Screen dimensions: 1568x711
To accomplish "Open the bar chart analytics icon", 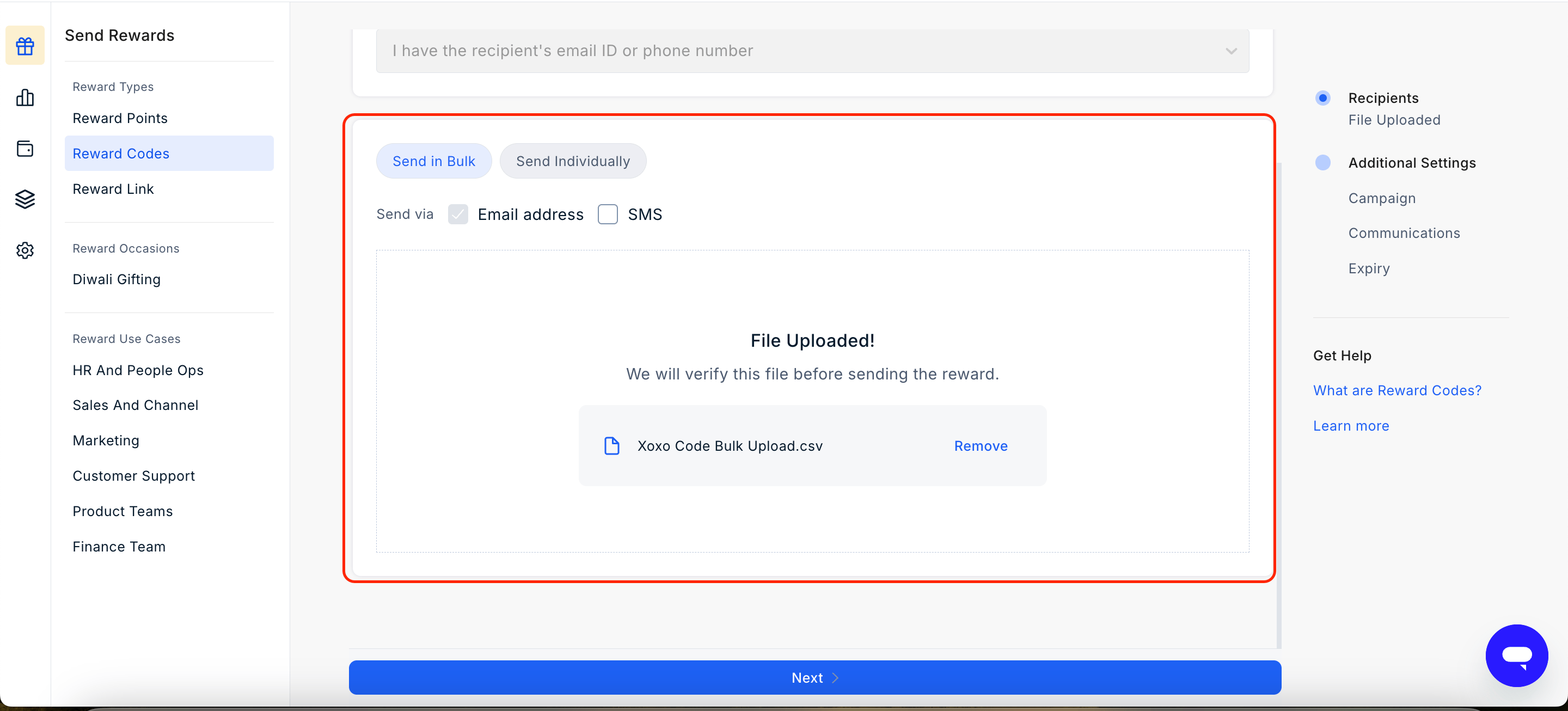I will 25,97.
